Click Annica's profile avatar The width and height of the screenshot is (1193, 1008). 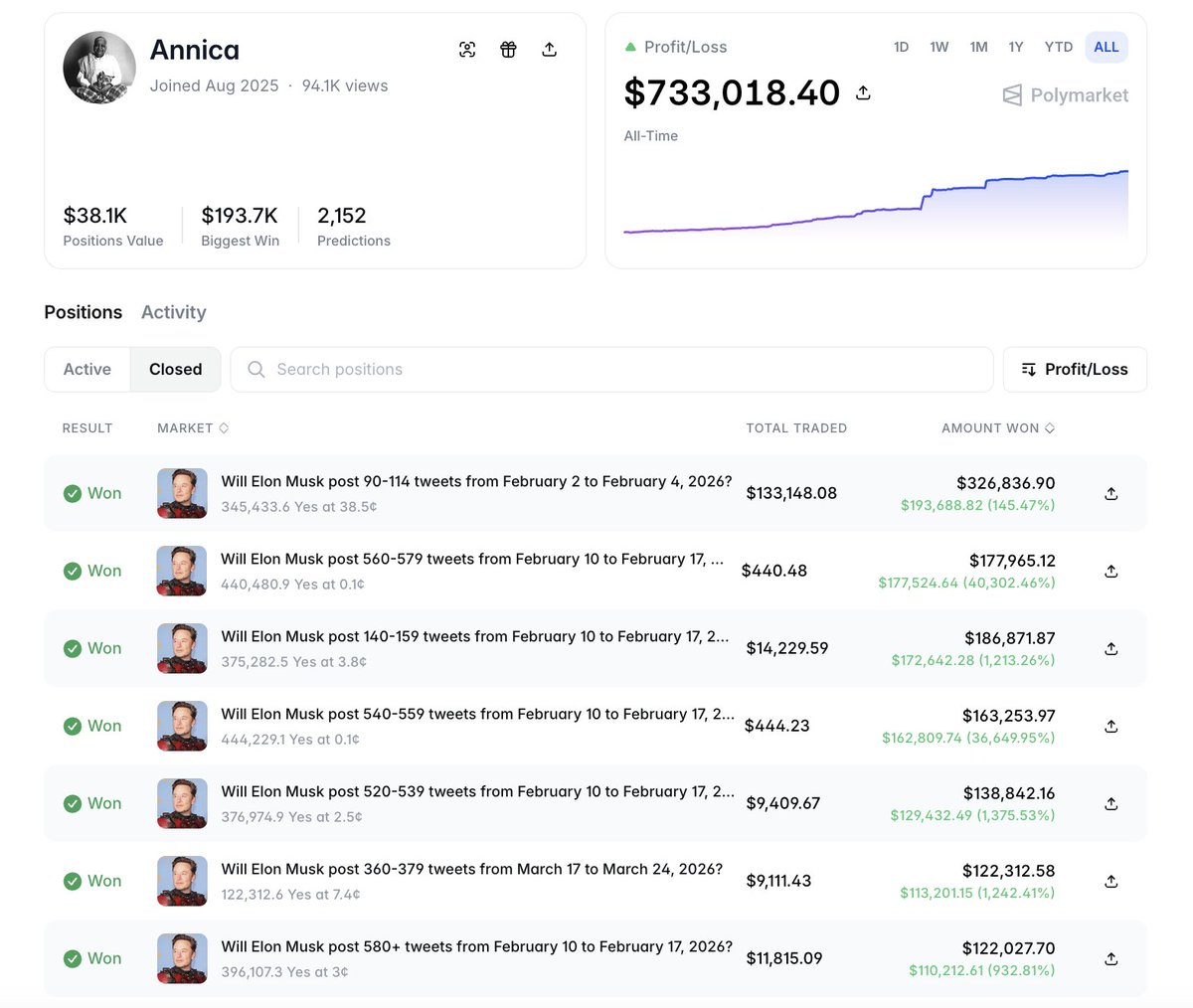(x=99, y=68)
